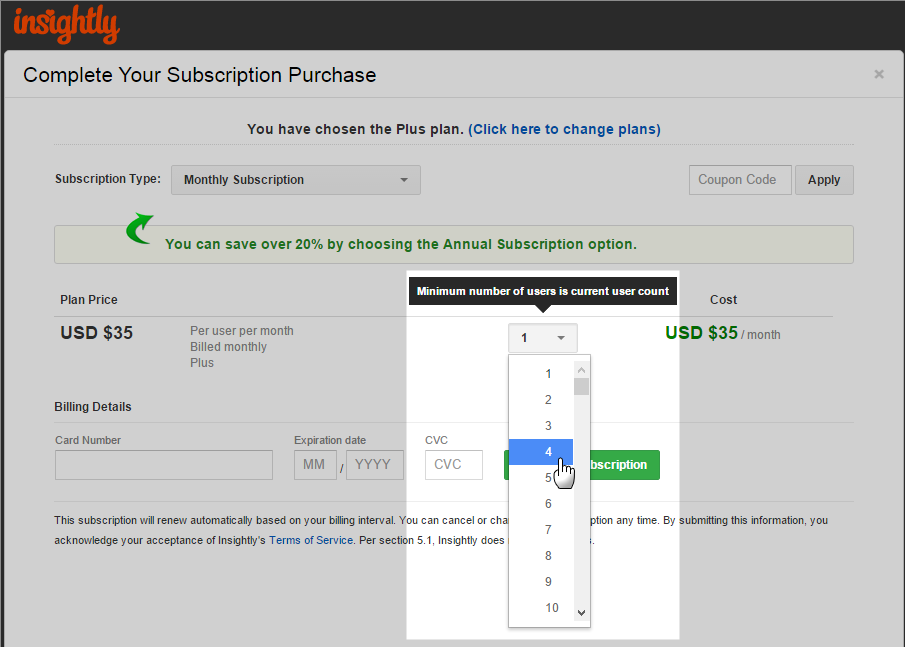905x647 pixels.
Task: Click the green curved arrow icon
Action: click(140, 229)
